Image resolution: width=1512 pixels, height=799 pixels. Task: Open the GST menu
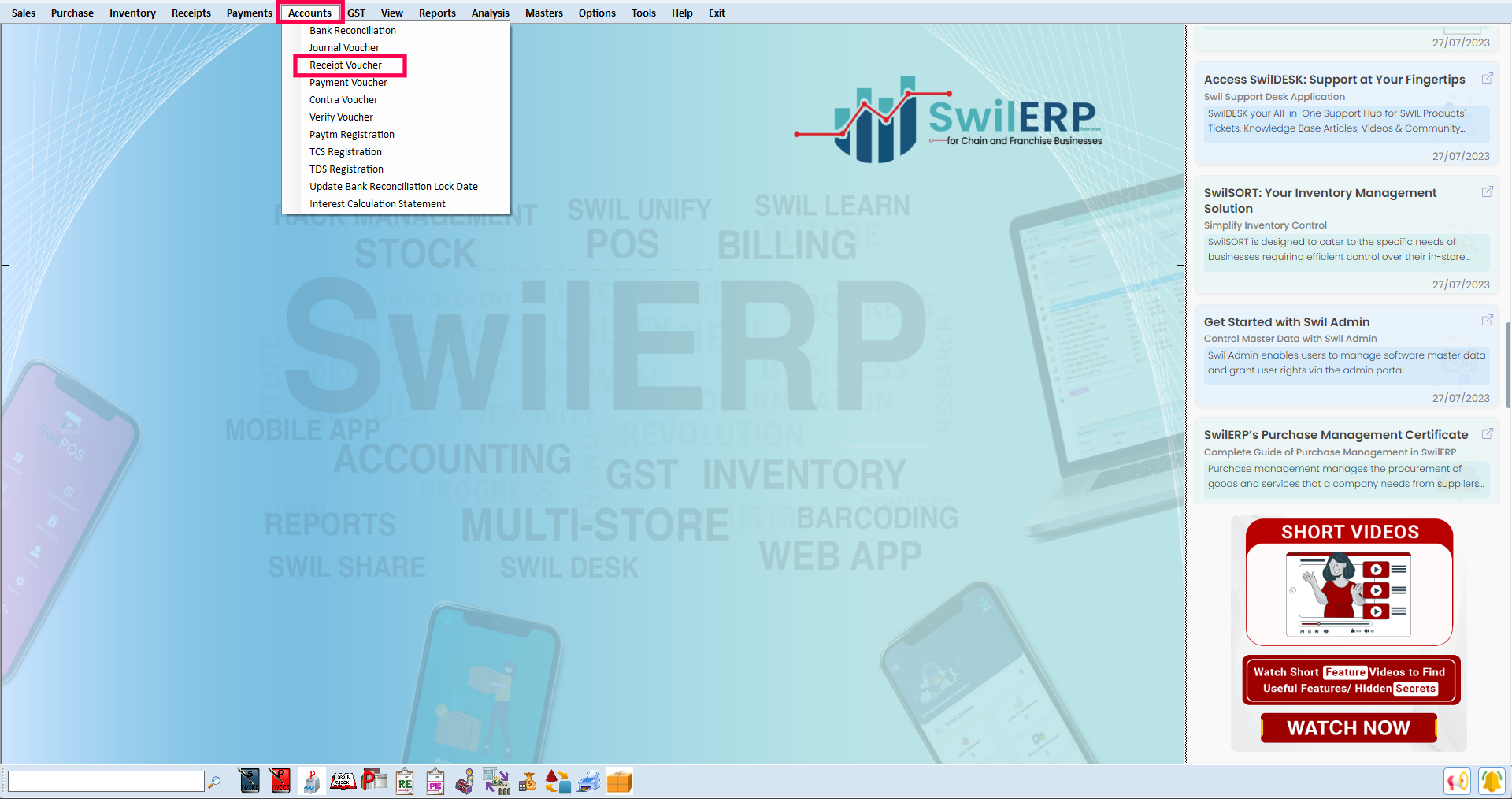coord(357,13)
